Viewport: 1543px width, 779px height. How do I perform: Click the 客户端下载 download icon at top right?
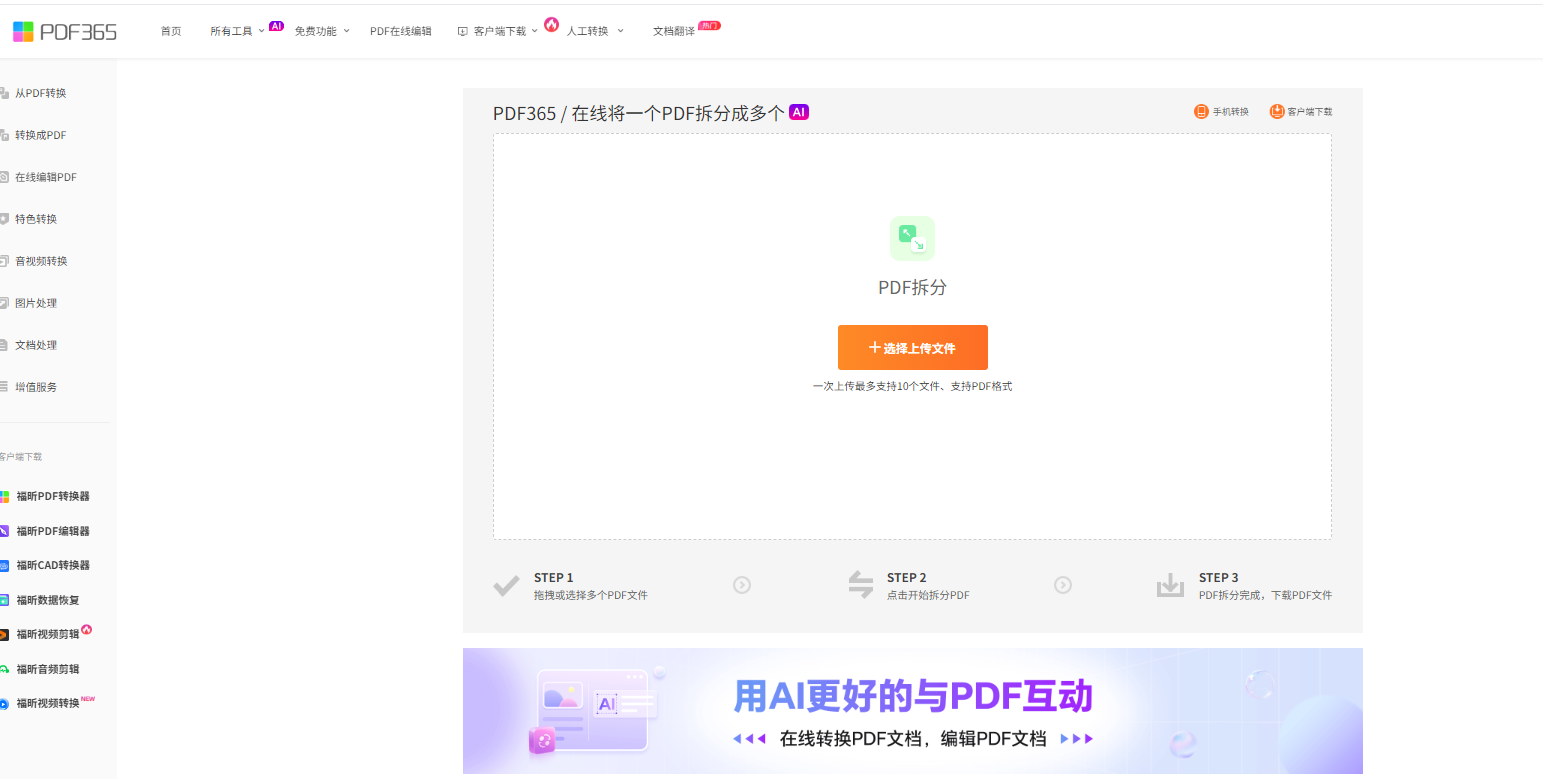1277,112
